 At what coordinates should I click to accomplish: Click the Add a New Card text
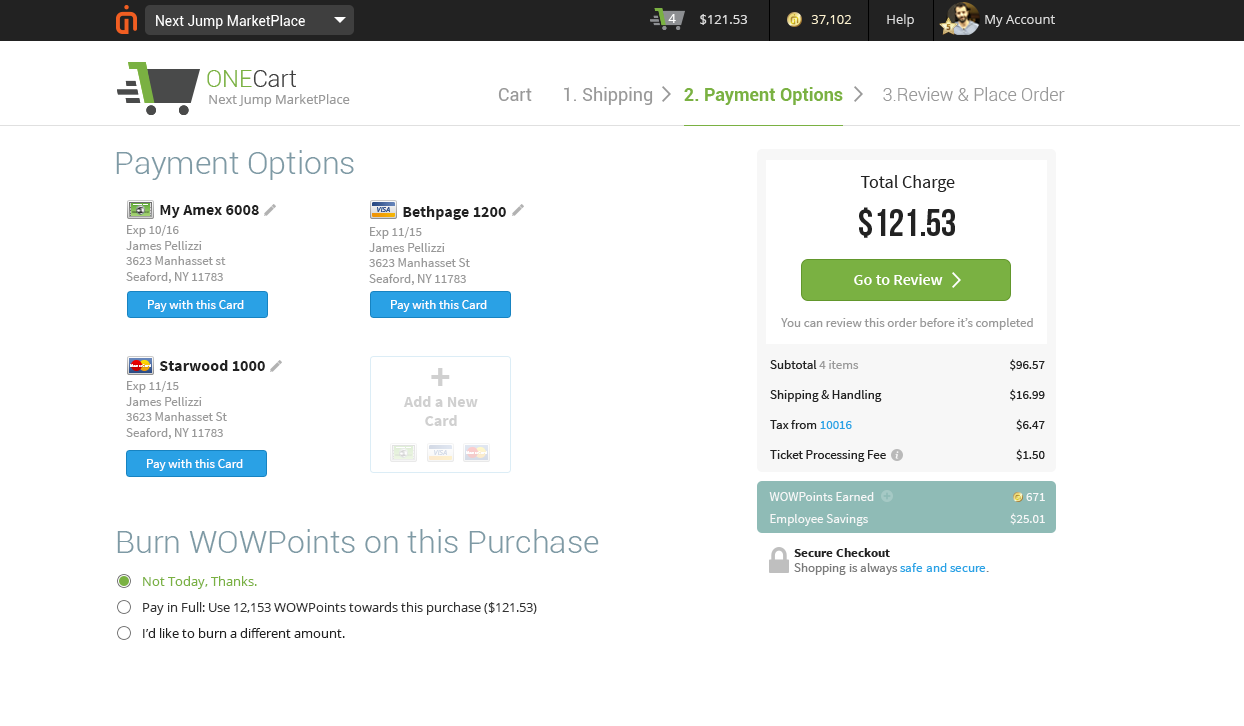pyautogui.click(x=441, y=411)
